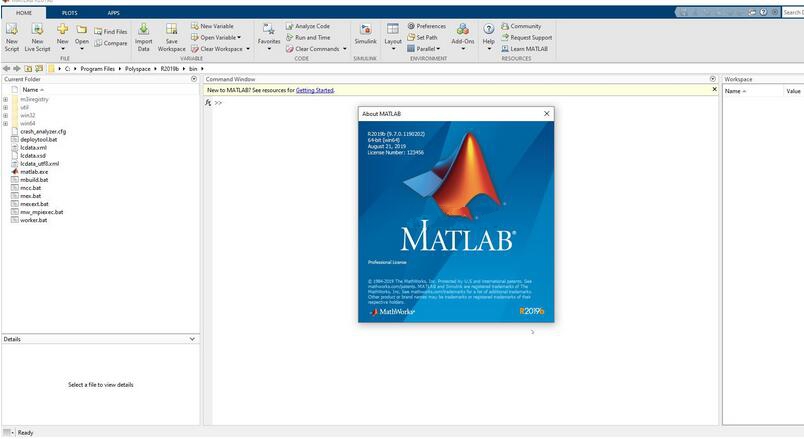The height and width of the screenshot is (439, 804).
Task: Click the Open folder icon
Action: (82, 29)
